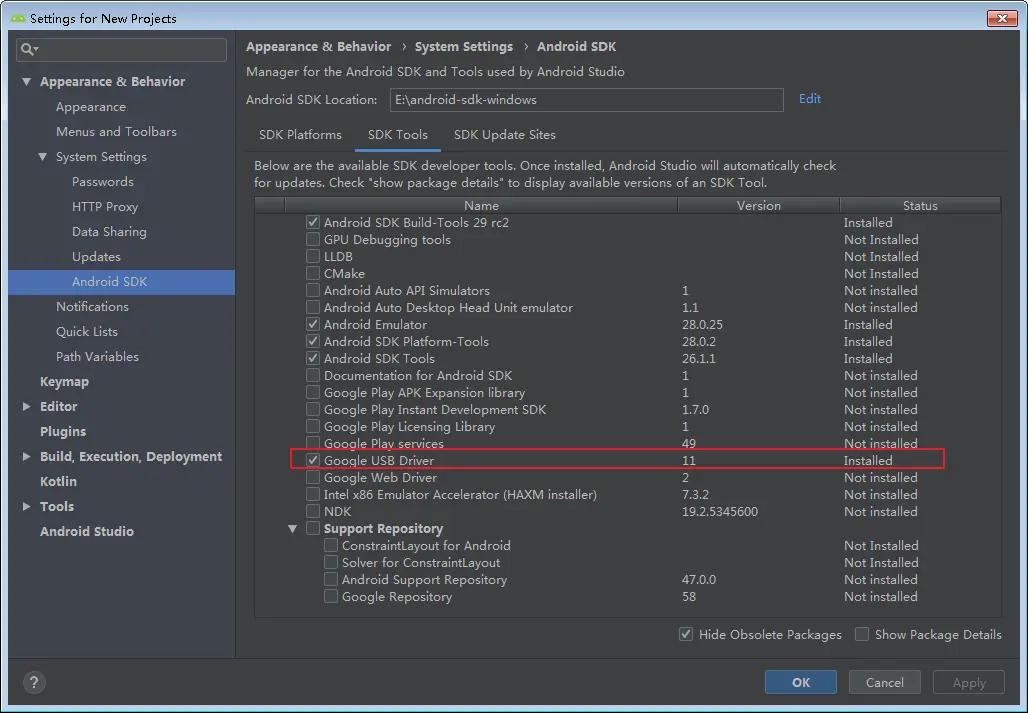Check the LLDB package
This screenshot has width=1028, height=713.
pyautogui.click(x=313, y=256)
